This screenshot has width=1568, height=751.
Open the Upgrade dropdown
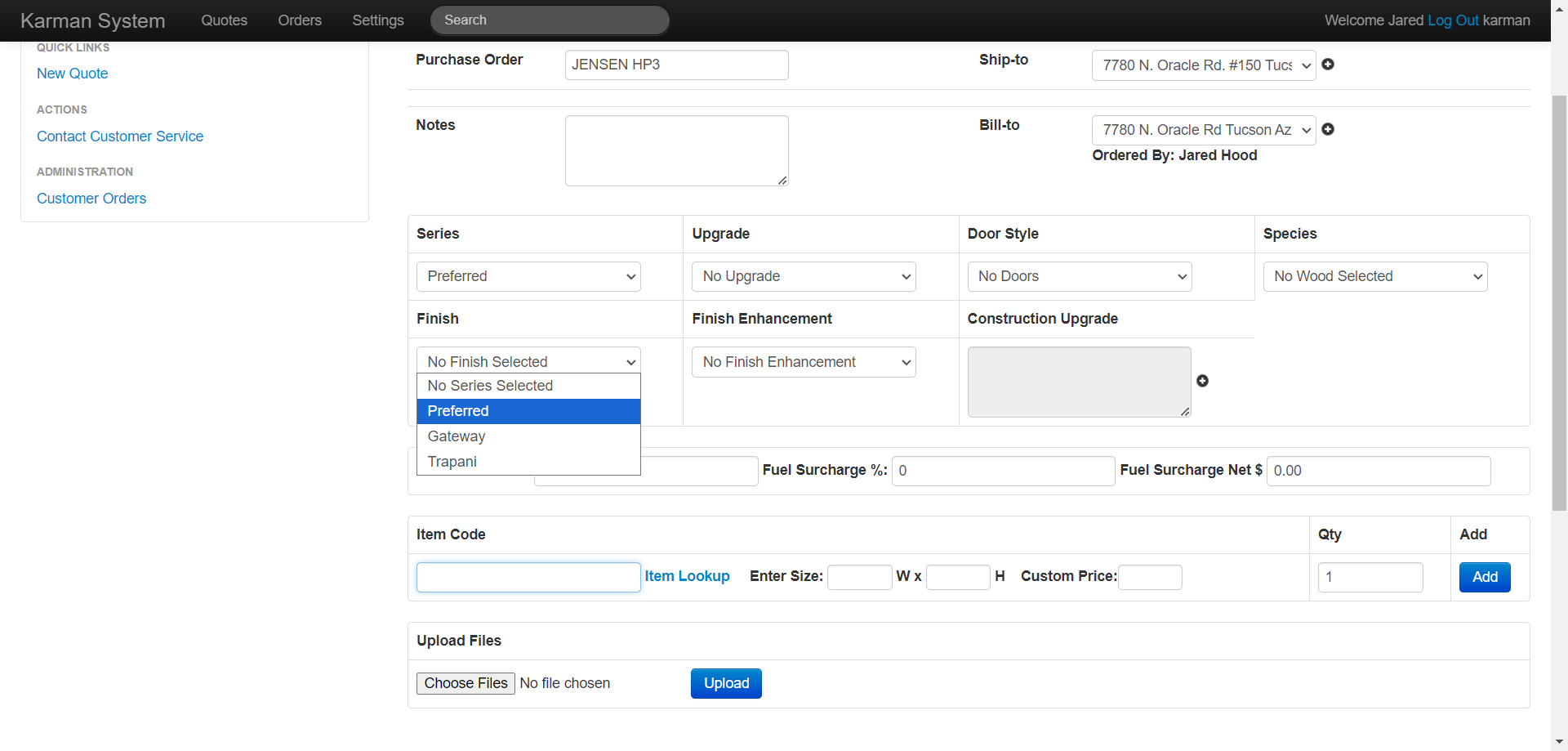click(x=804, y=276)
